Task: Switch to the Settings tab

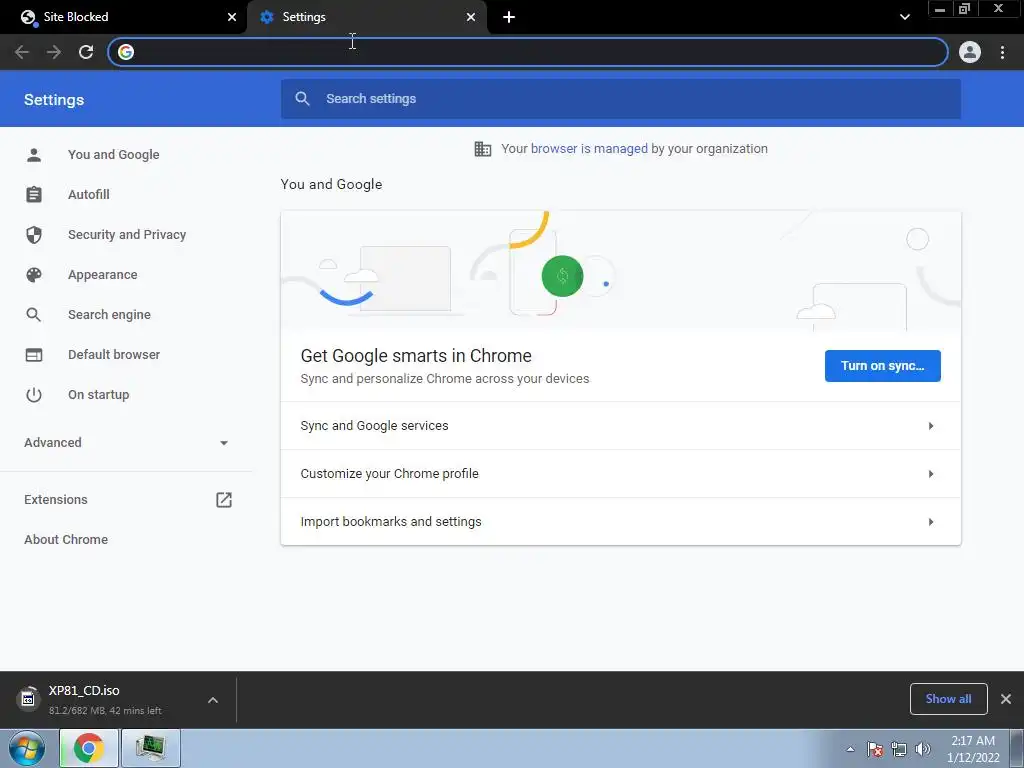Action: click(x=366, y=17)
